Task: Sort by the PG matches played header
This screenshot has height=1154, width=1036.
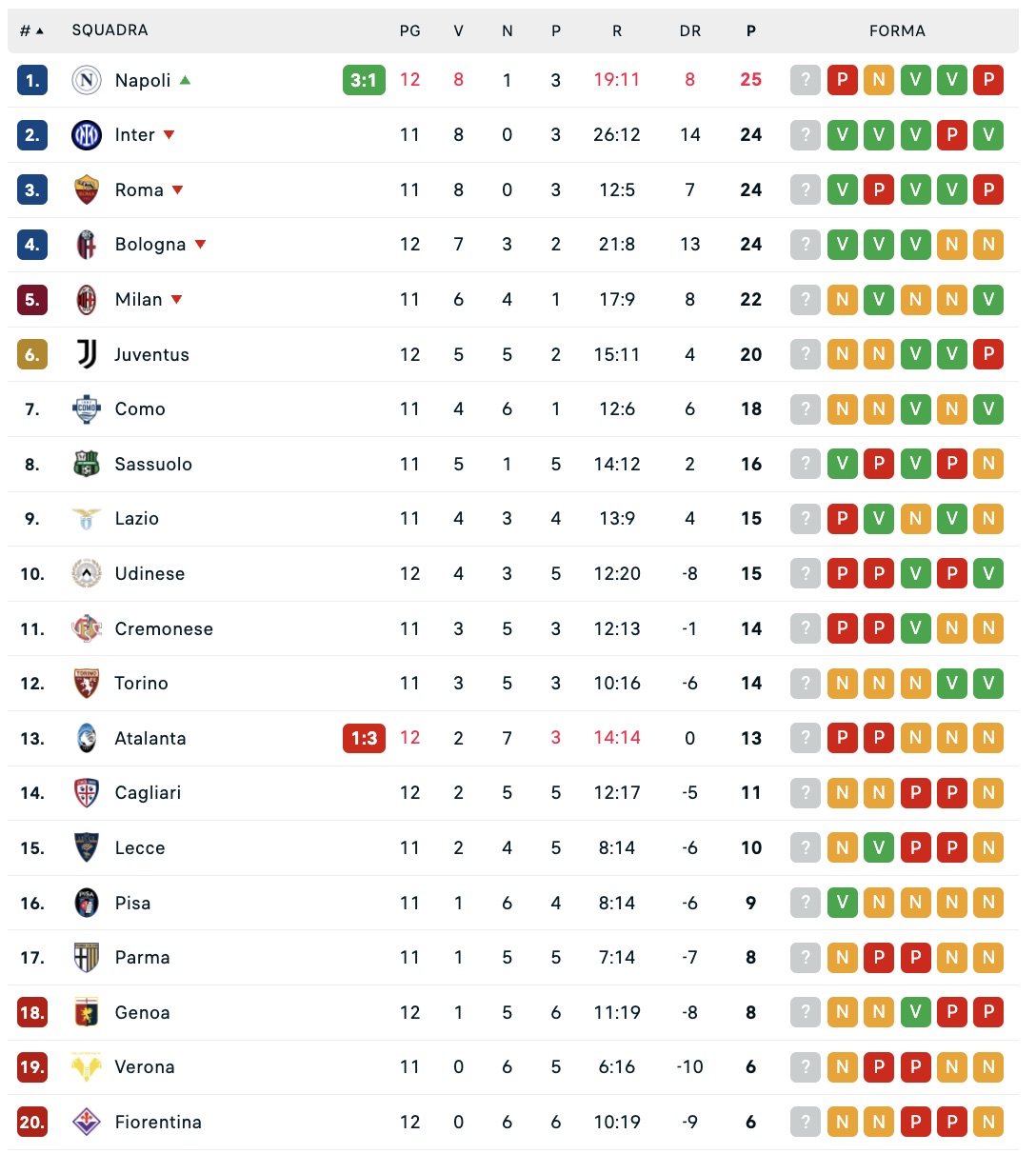Action: (x=409, y=30)
